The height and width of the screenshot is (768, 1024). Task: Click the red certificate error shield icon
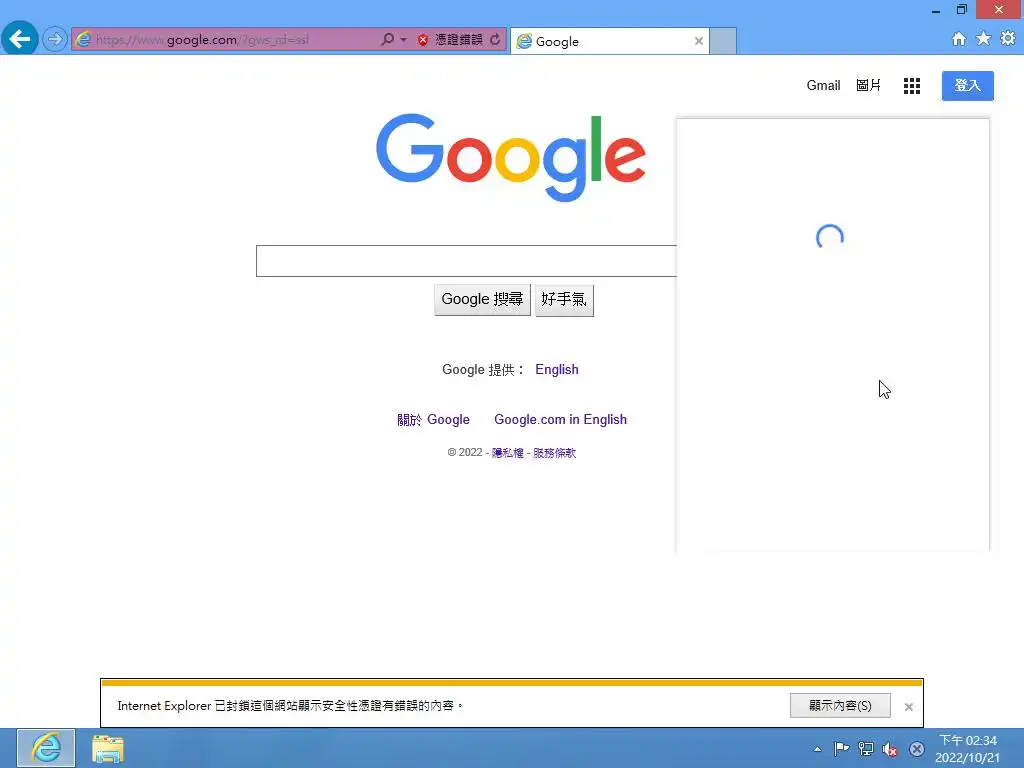pyautogui.click(x=423, y=40)
